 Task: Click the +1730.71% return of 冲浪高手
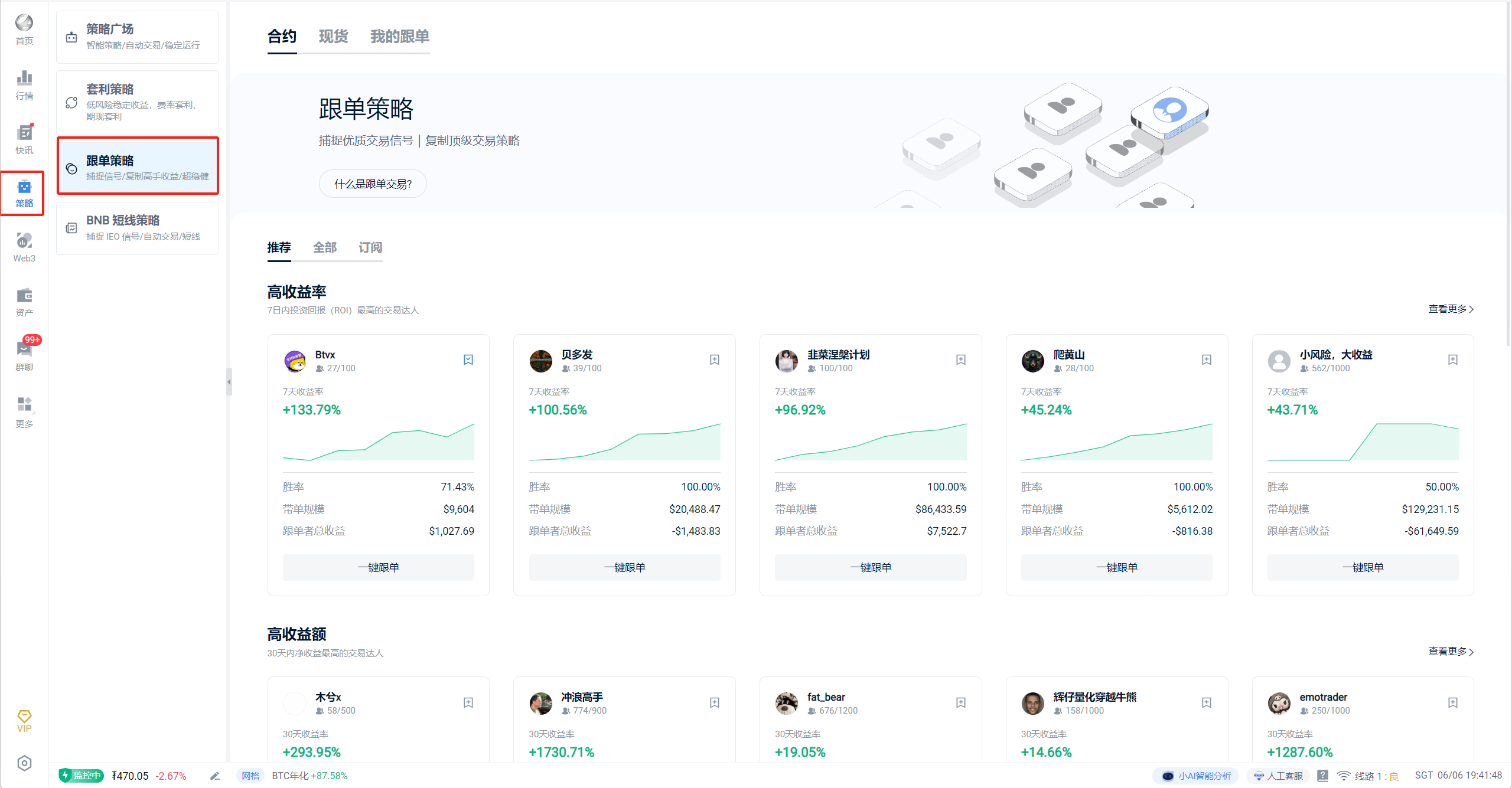pyautogui.click(x=562, y=752)
